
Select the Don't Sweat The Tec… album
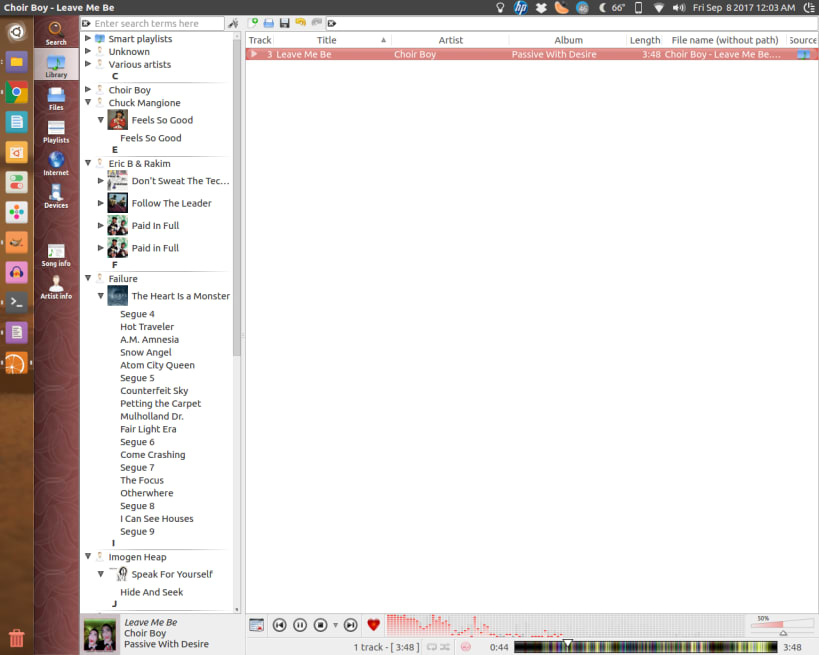point(180,181)
